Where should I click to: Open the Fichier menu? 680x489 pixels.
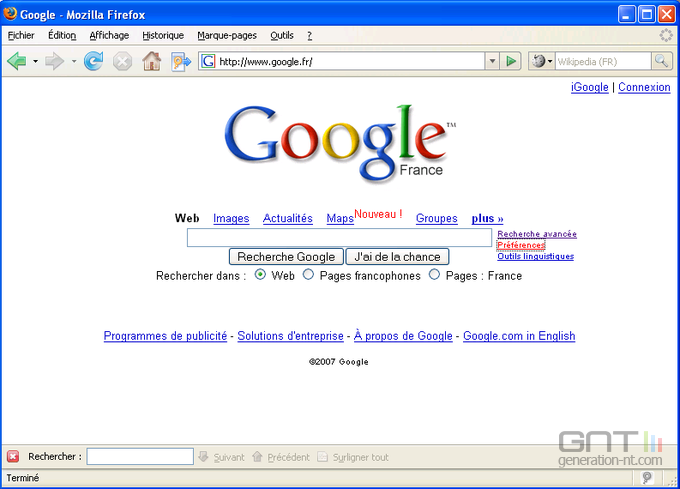tap(21, 35)
